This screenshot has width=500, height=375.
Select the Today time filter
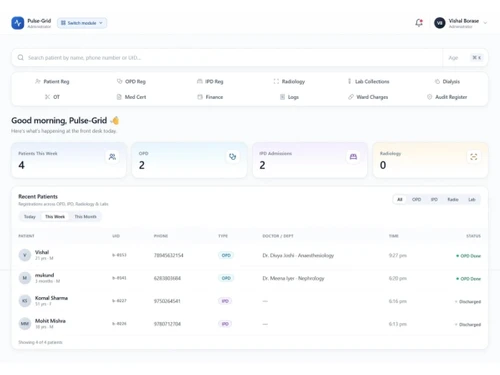point(30,217)
